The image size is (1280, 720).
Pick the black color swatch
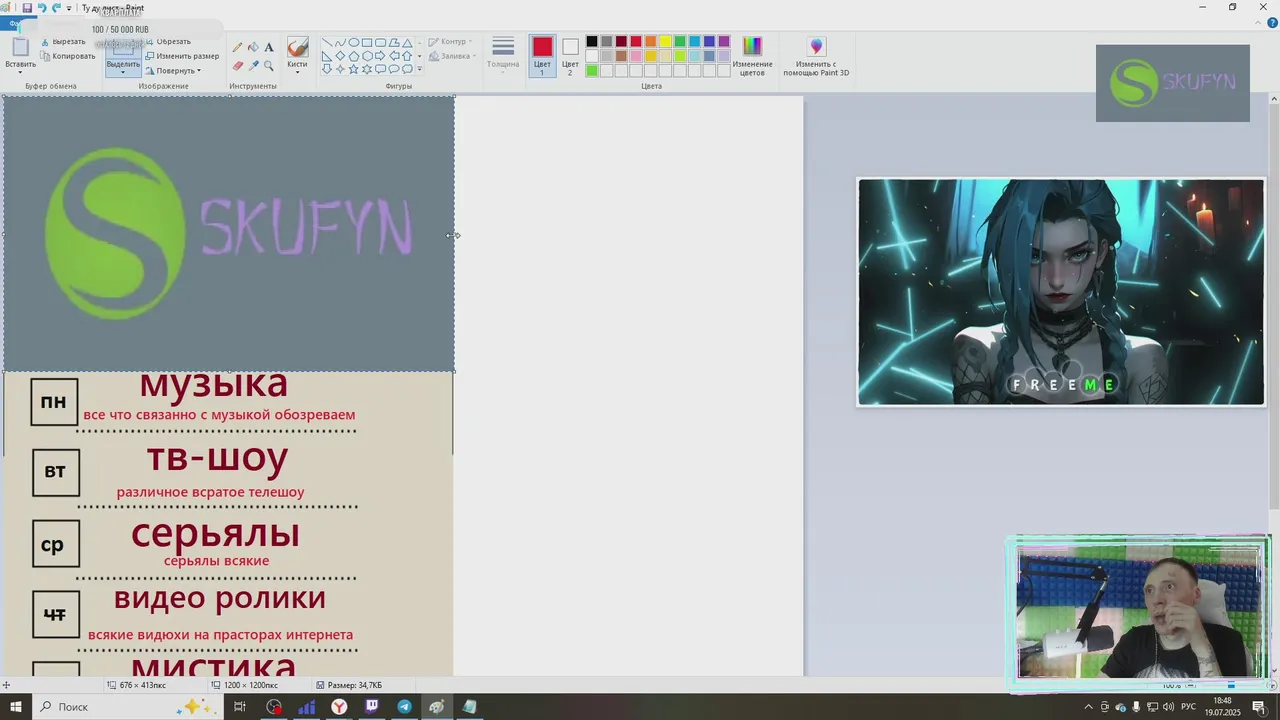pos(591,42)
